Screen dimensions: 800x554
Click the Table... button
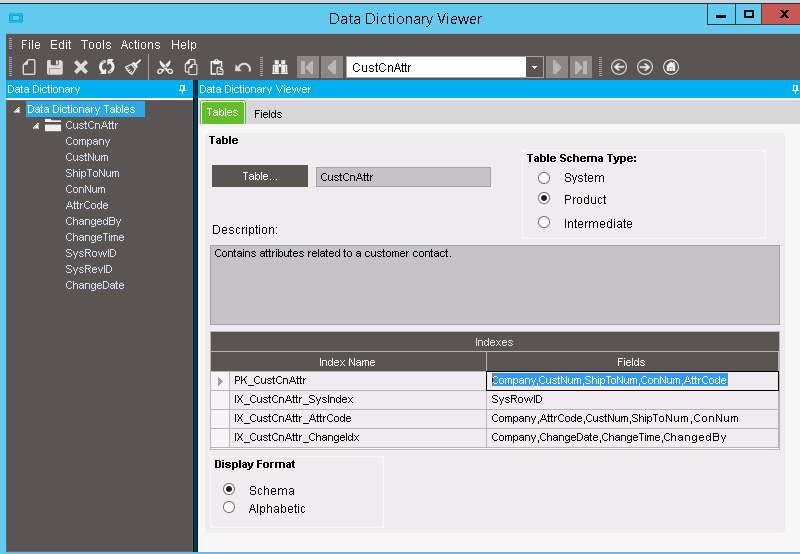[x=260, y=177]
